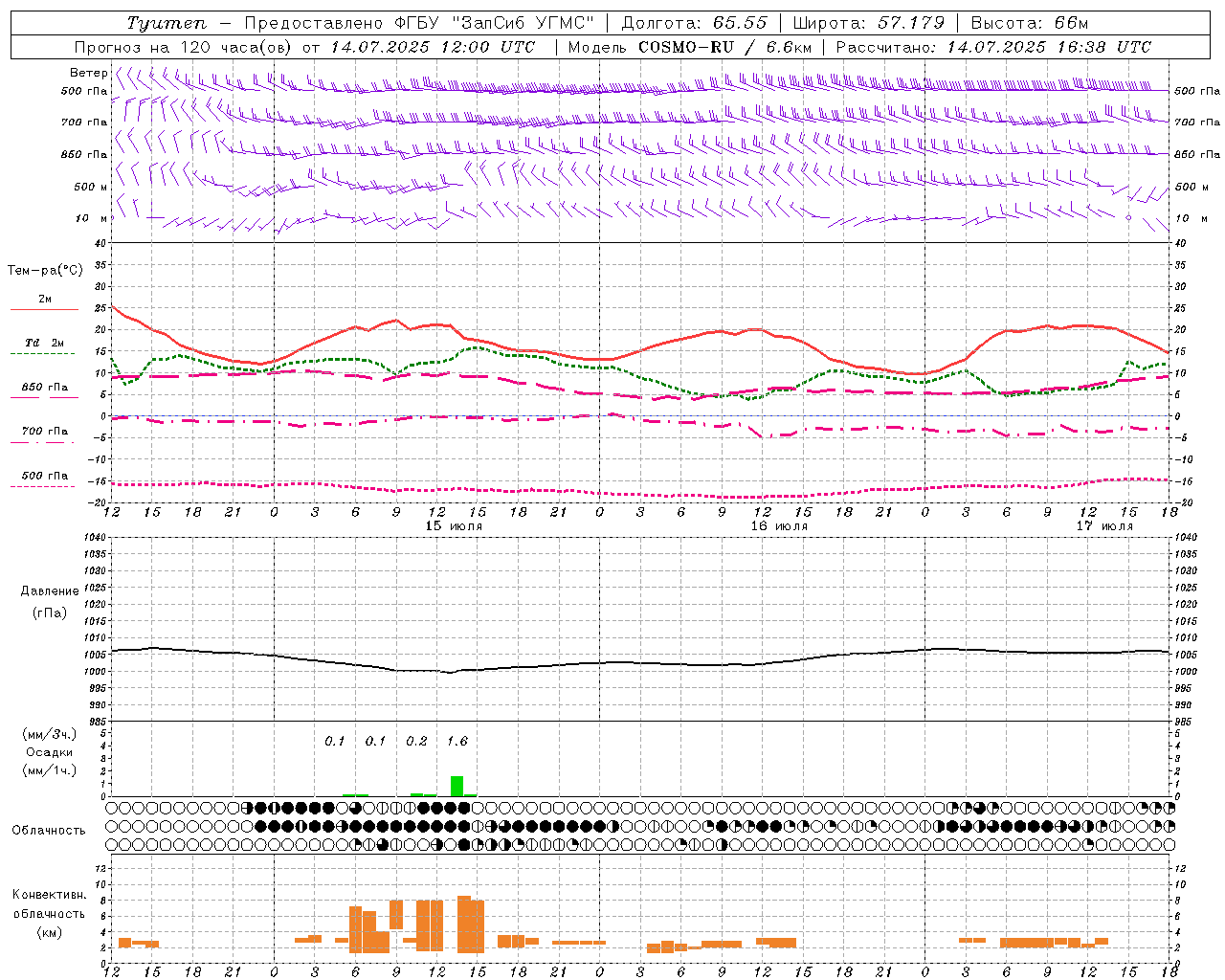The image size is (1225, 980).
Task: Click the "(км)" convective cloud unit label
Action: tap(49, 932)
